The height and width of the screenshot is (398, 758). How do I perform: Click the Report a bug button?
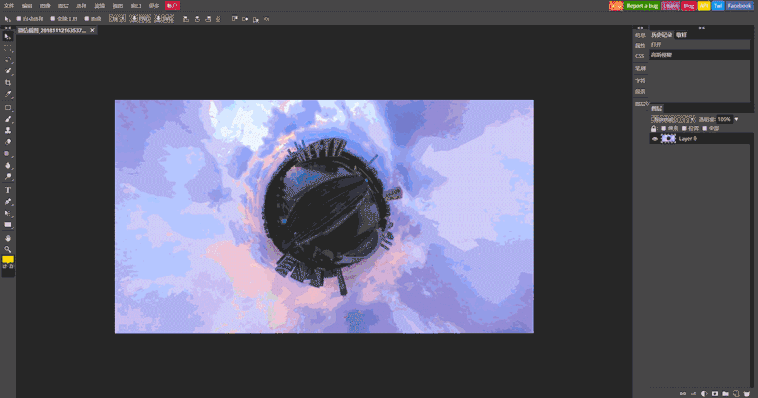click(x=641, y=6)
